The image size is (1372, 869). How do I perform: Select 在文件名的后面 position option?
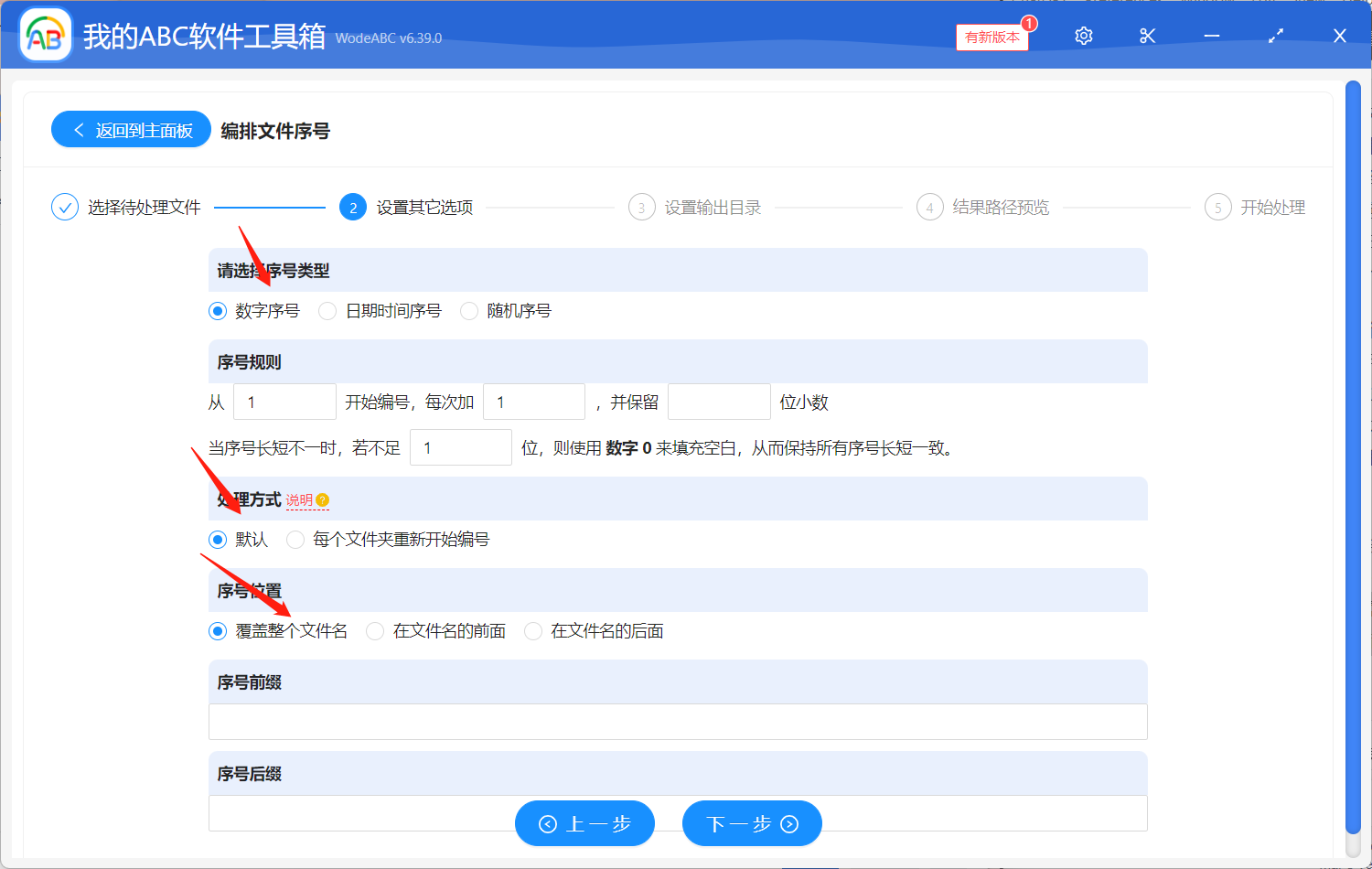533,631
